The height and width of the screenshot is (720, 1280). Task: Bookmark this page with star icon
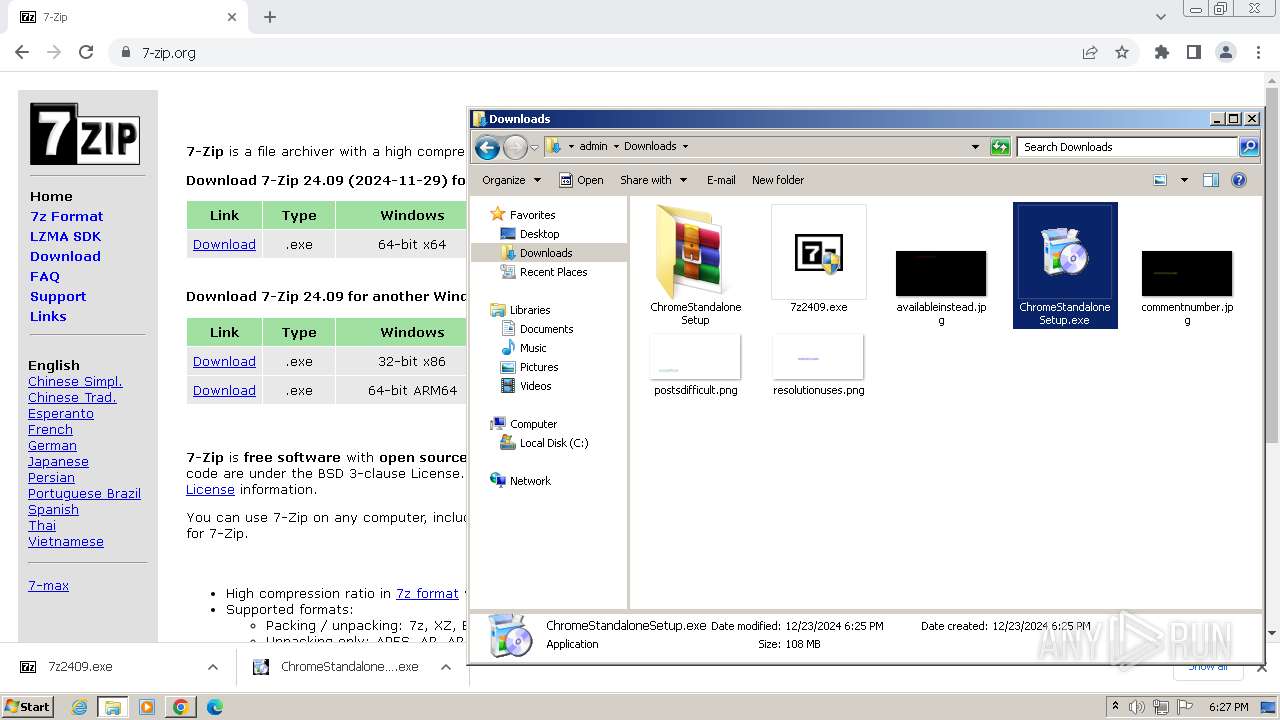click(x=1122, y=53)
